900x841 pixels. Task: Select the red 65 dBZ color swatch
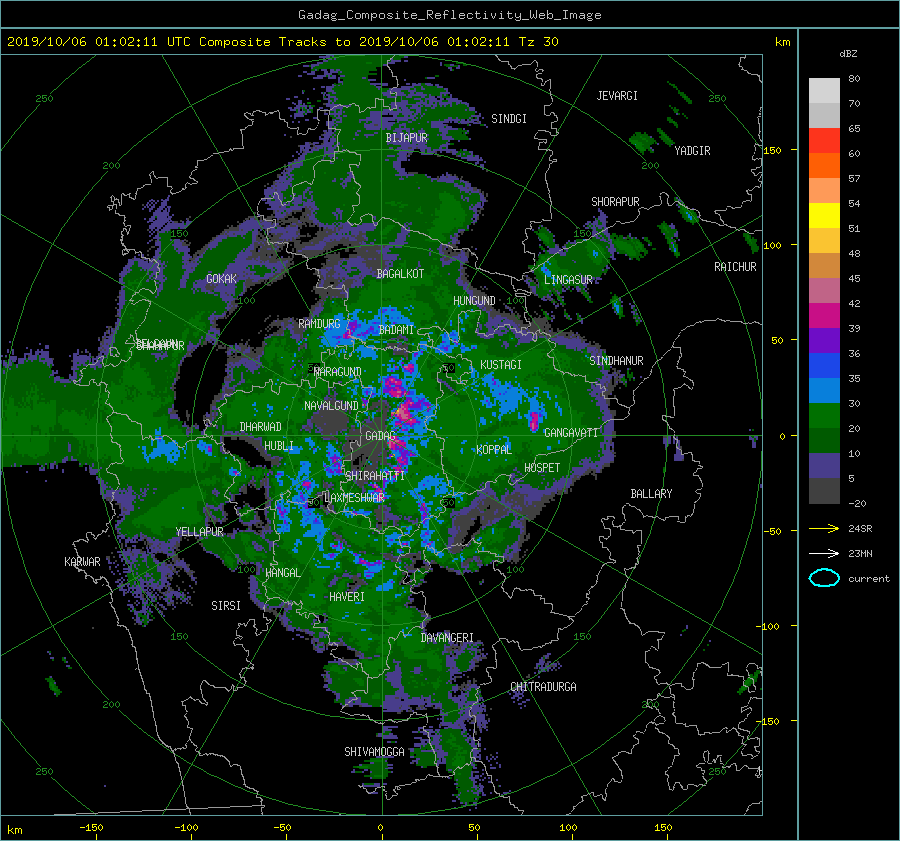coord(824,141)
